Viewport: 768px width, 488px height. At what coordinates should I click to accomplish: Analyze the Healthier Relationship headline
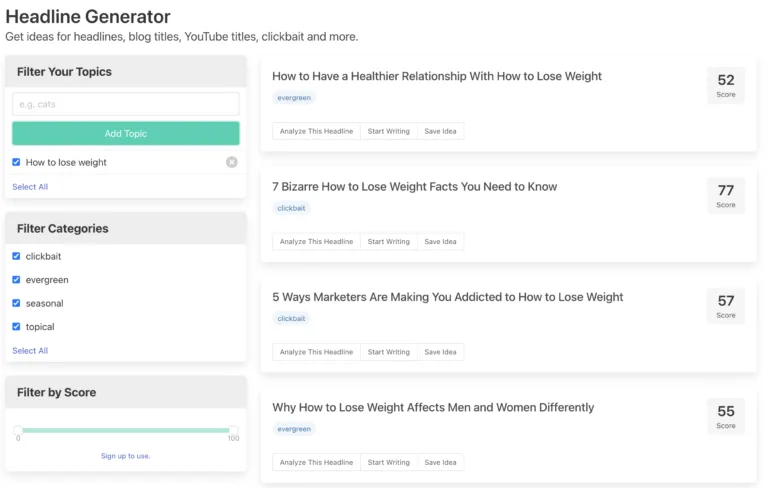tap(316, 131)
